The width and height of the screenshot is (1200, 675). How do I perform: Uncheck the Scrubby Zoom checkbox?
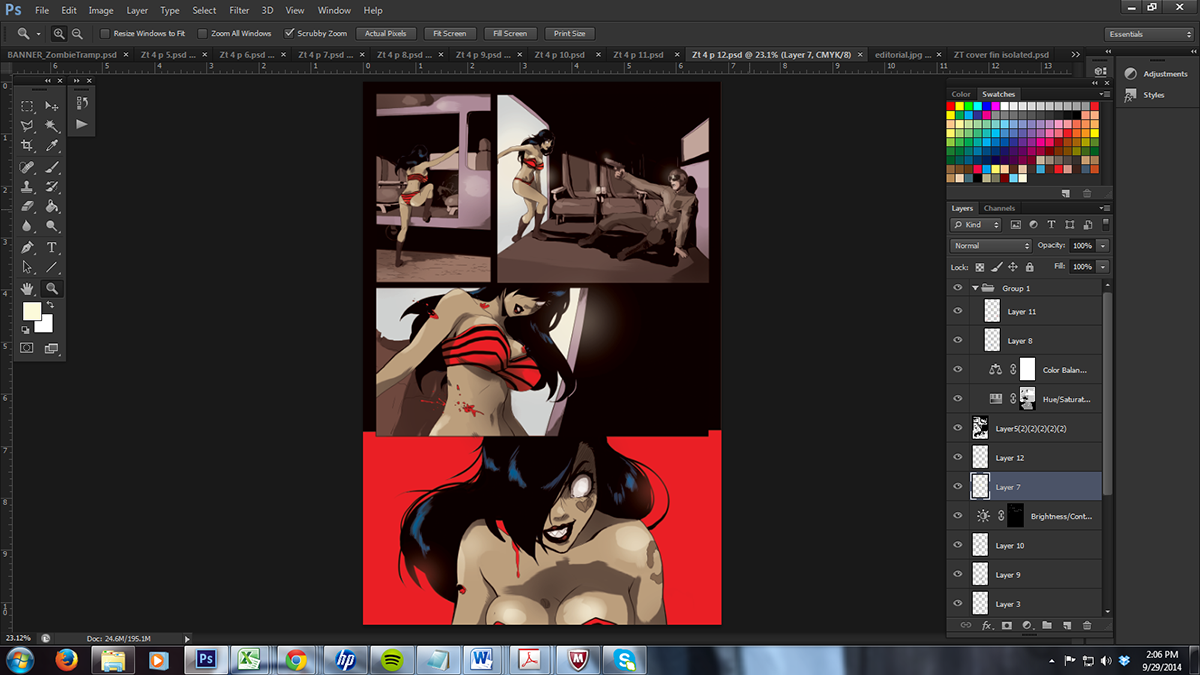point(290,33)
